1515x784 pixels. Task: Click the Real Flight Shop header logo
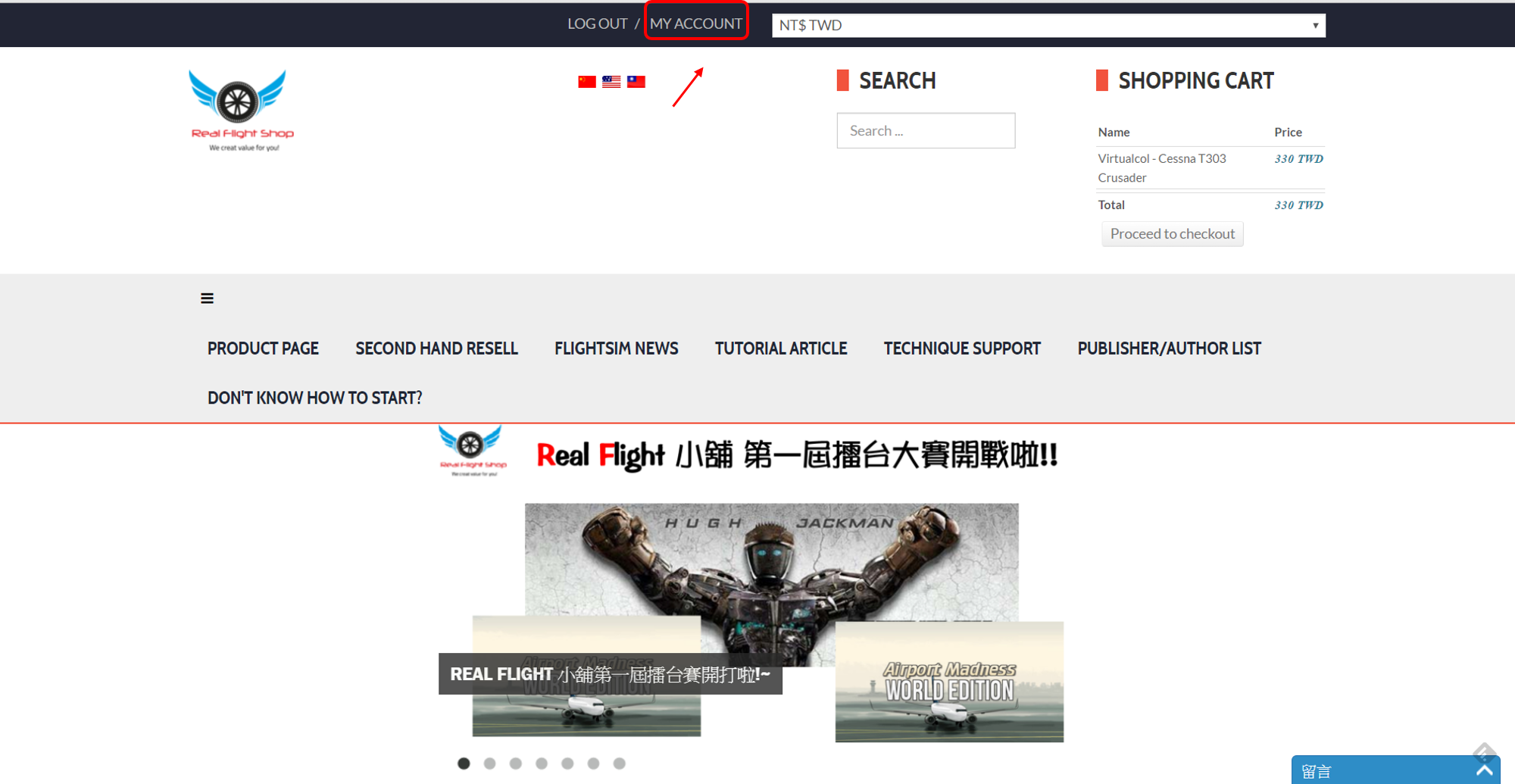(x=241, y=111)
